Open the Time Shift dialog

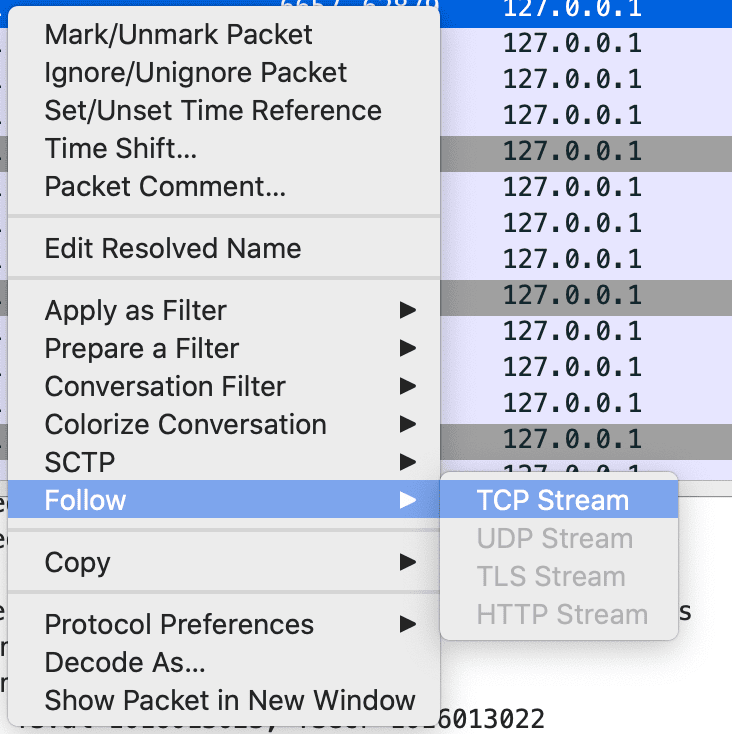[121, 148]
